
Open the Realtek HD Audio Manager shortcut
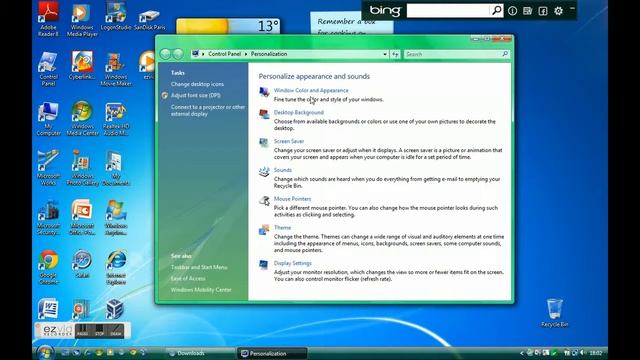[x=116, y=118]
